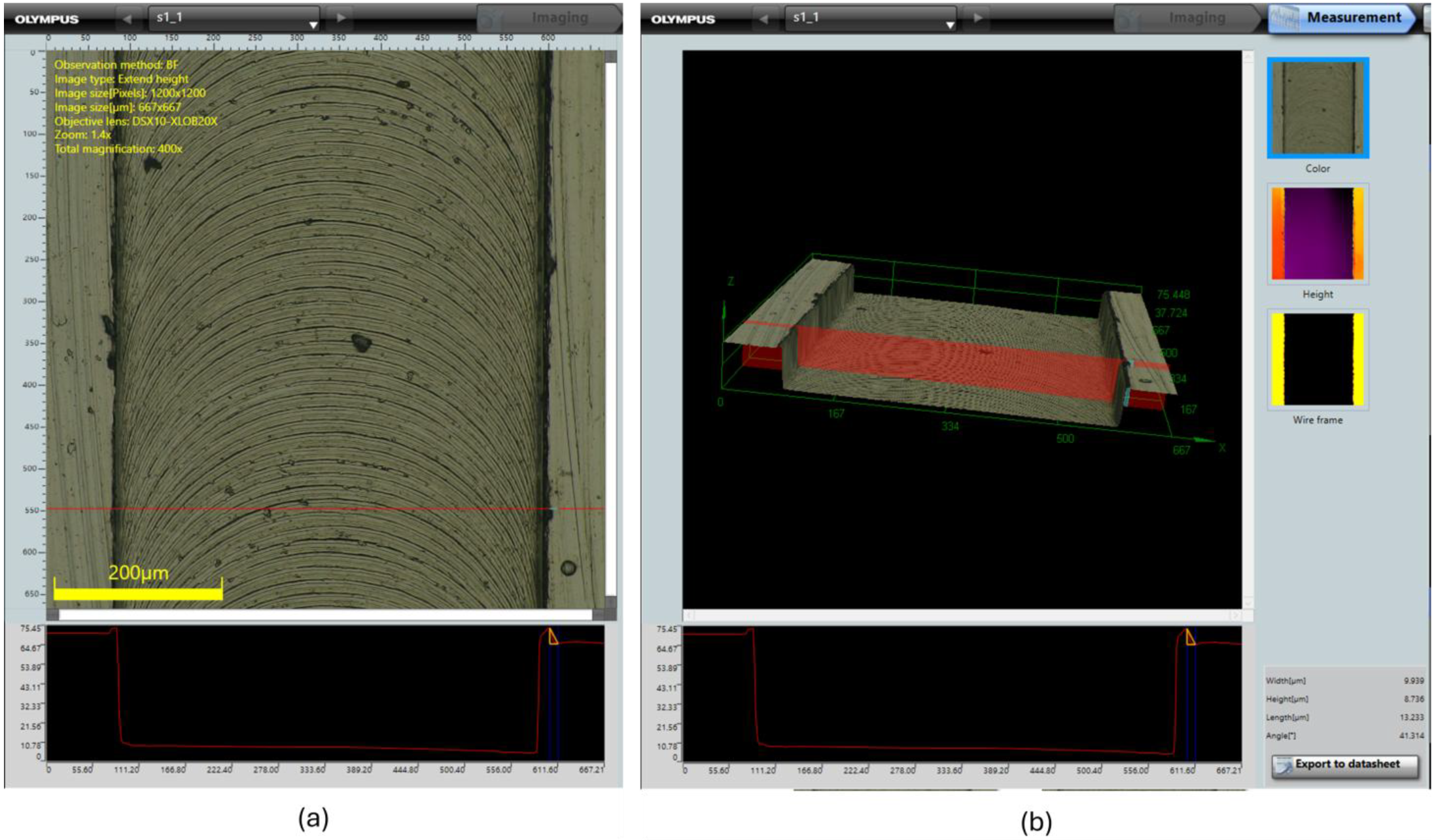Click the Export to datasheet icon
This screenshot has height=840, width=1436.
tap(1284, 765)
